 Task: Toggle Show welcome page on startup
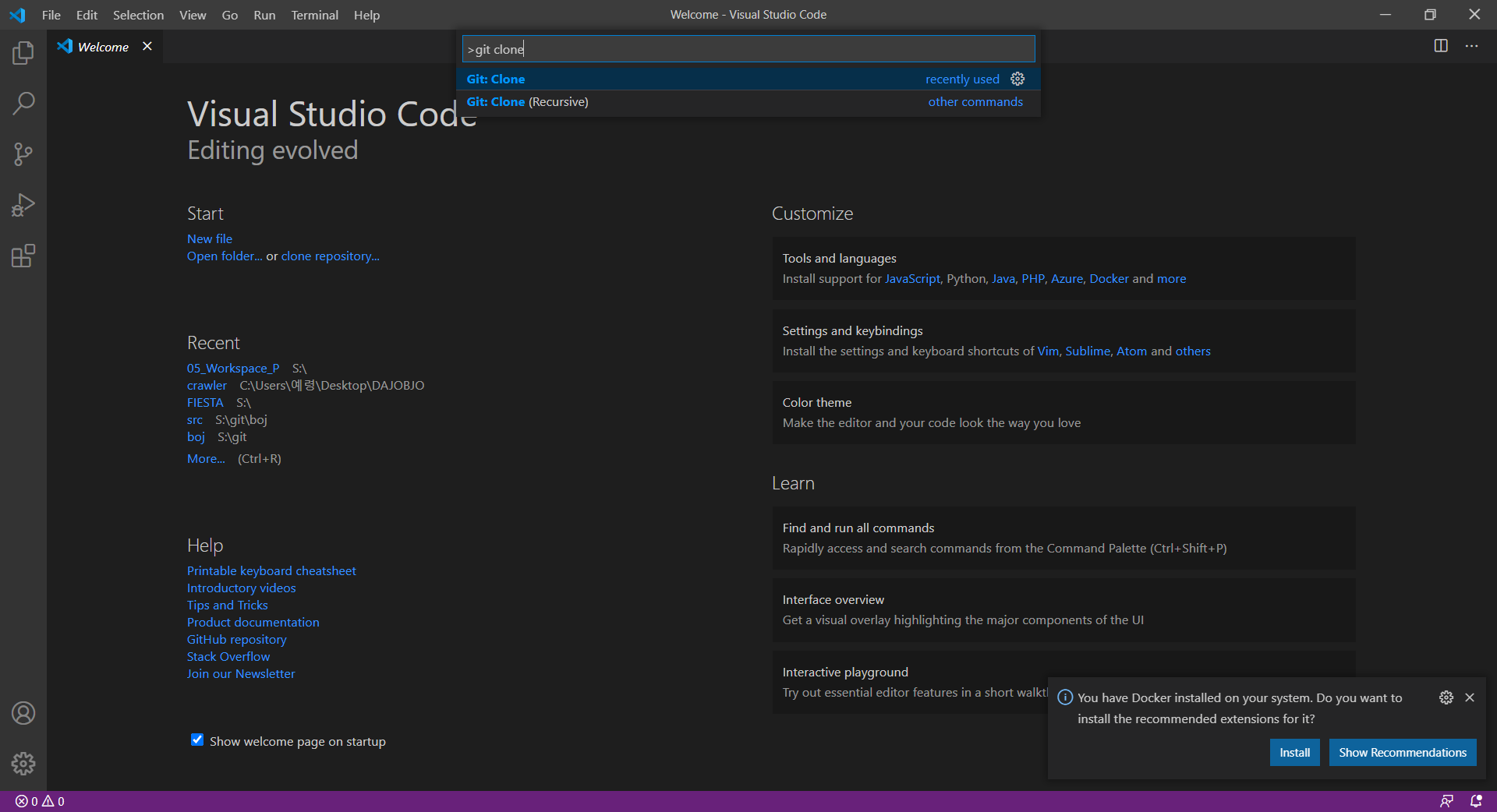[197, 740]
